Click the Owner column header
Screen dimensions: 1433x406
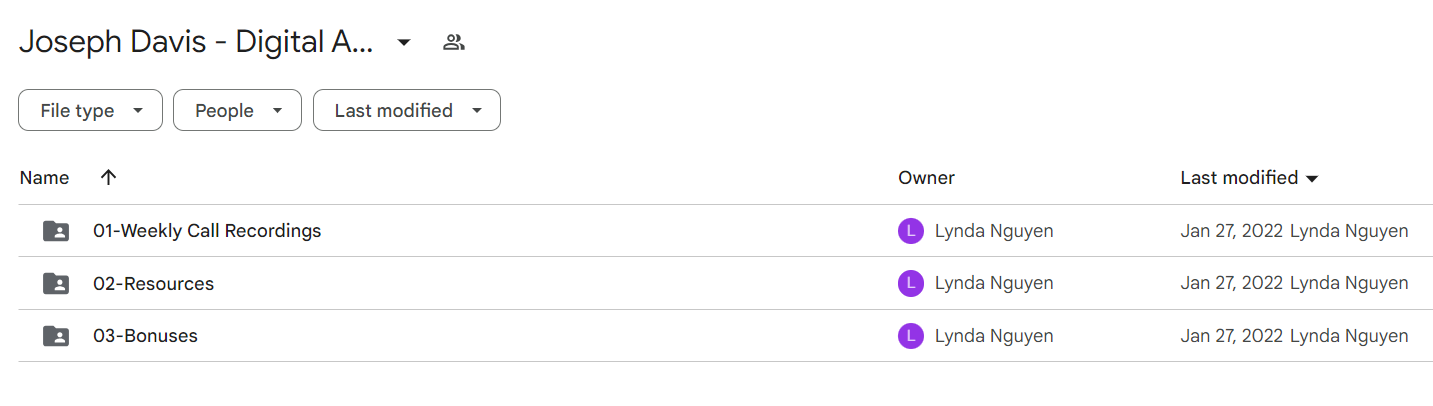click(926, 178)
